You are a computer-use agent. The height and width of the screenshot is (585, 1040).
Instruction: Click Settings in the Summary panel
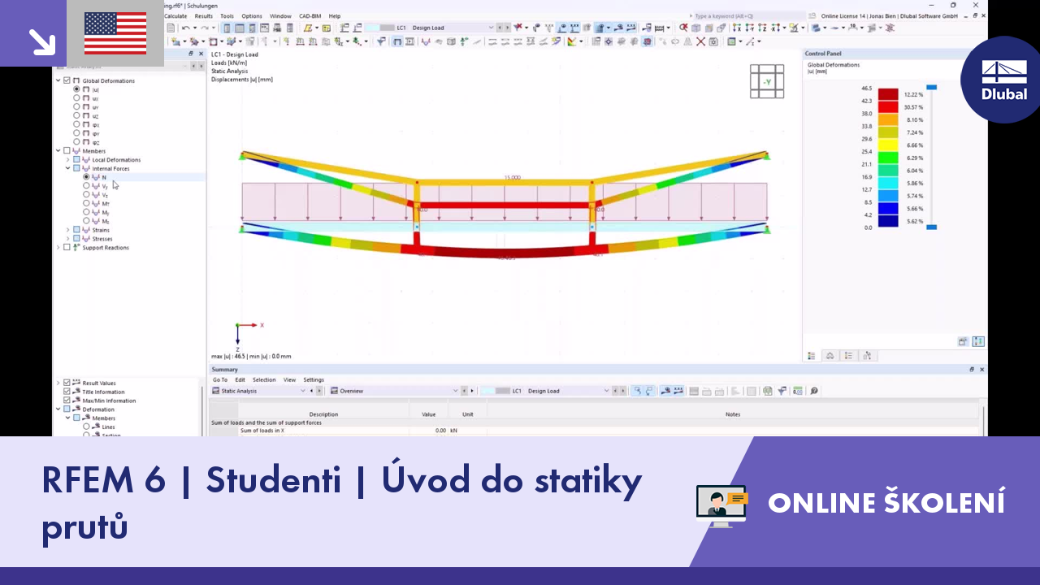click(x=314, y=380)
